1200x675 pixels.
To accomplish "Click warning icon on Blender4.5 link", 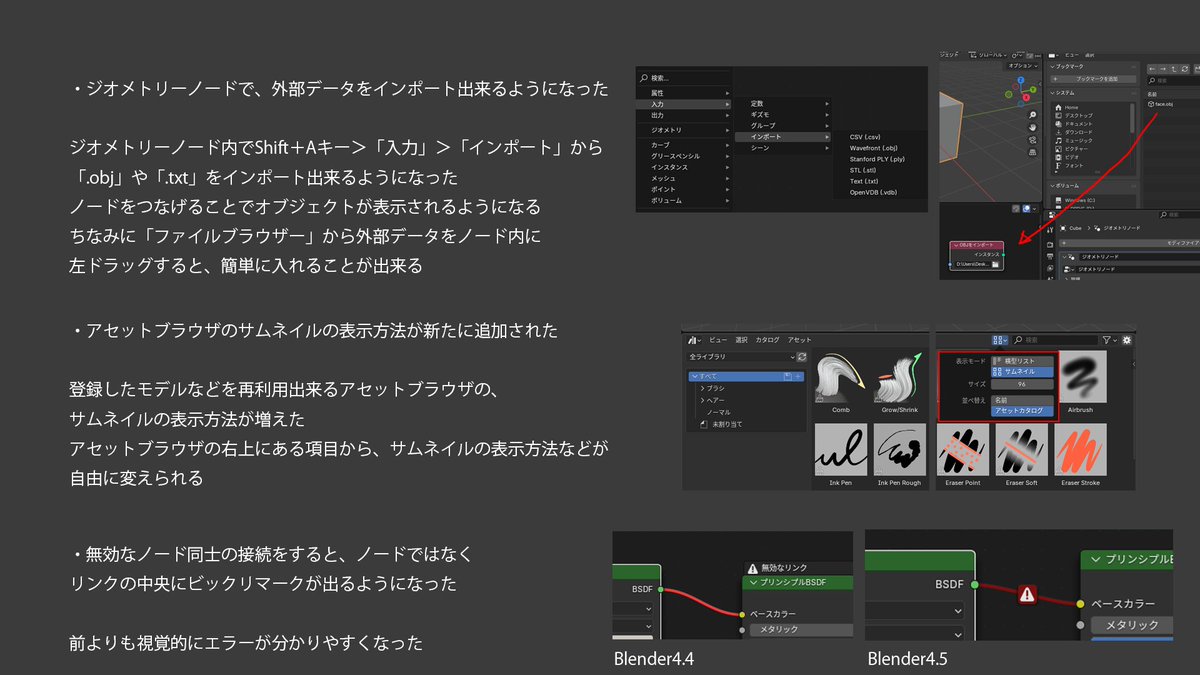I will coord(1026,594).
